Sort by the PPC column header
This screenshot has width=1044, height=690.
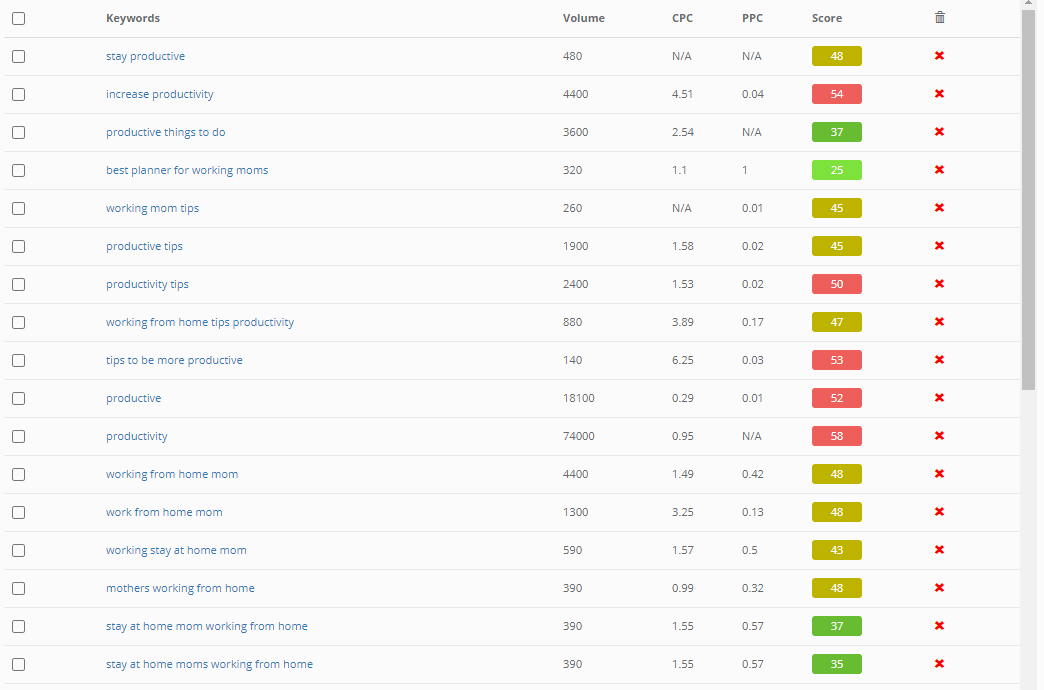(752, 18)
